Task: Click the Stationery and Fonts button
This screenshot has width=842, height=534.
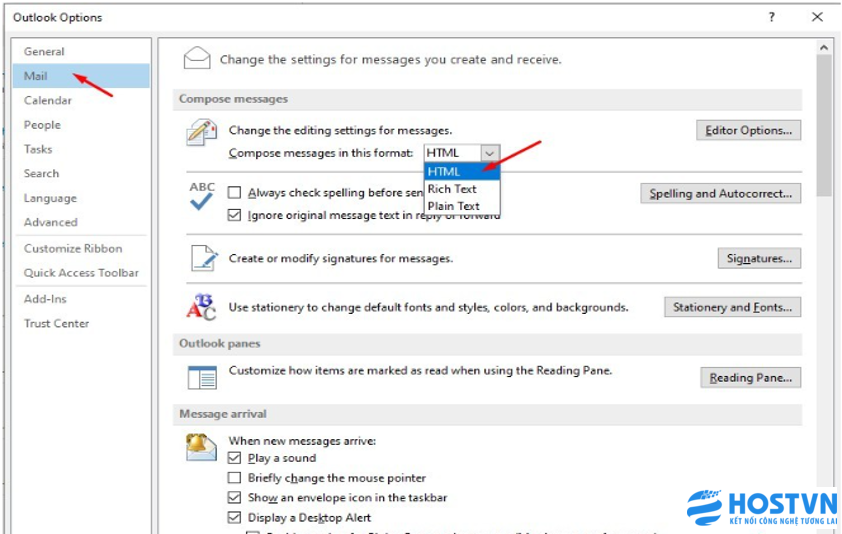Action: tap(732, 307)
